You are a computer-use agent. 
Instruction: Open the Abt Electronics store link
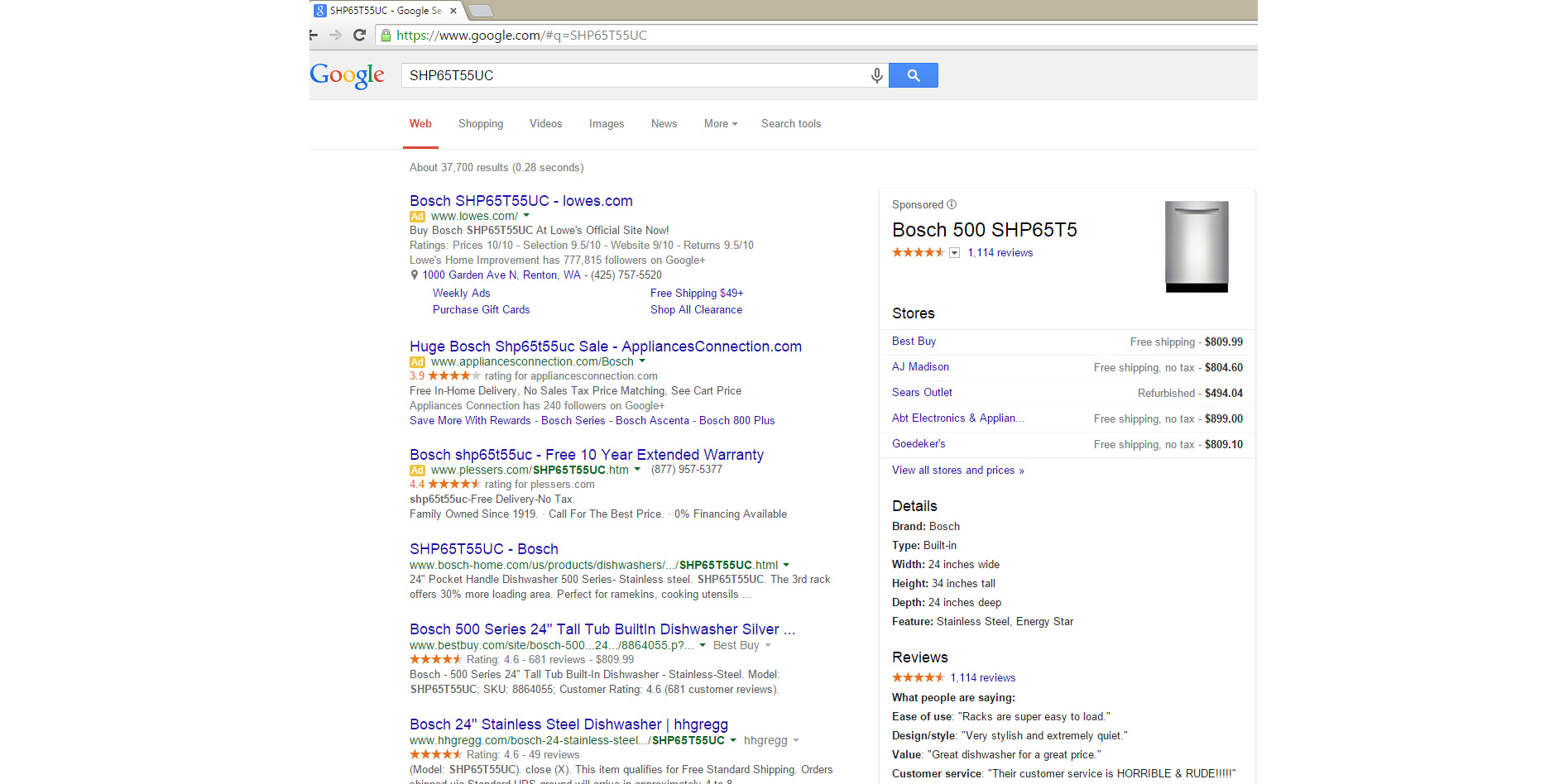point(958,418)
